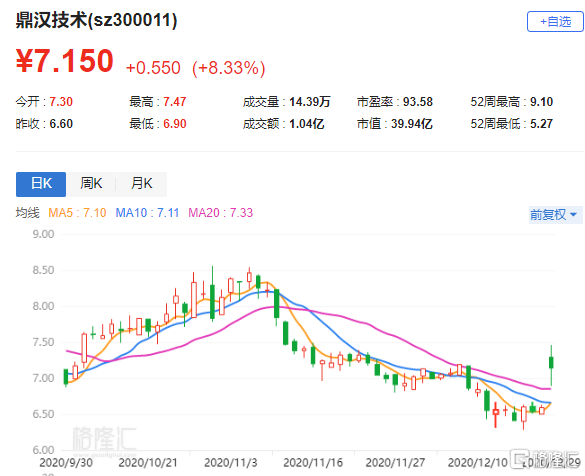The image size is (585, 476).
Task: Click the 最低 value 6.90
Action: 175,123
